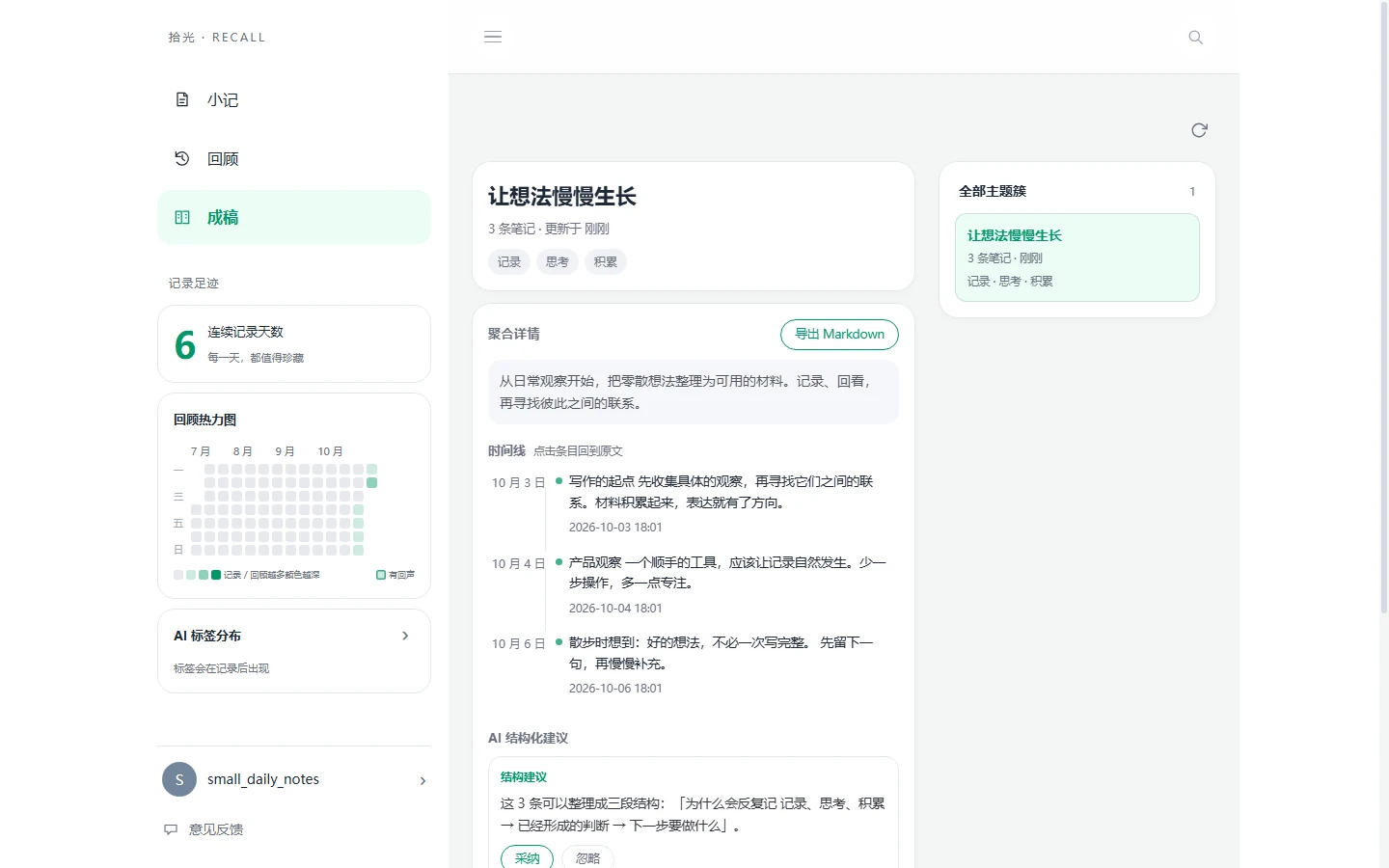Select the 让想法慢慢生长 cluster card

pos(1077,258)
